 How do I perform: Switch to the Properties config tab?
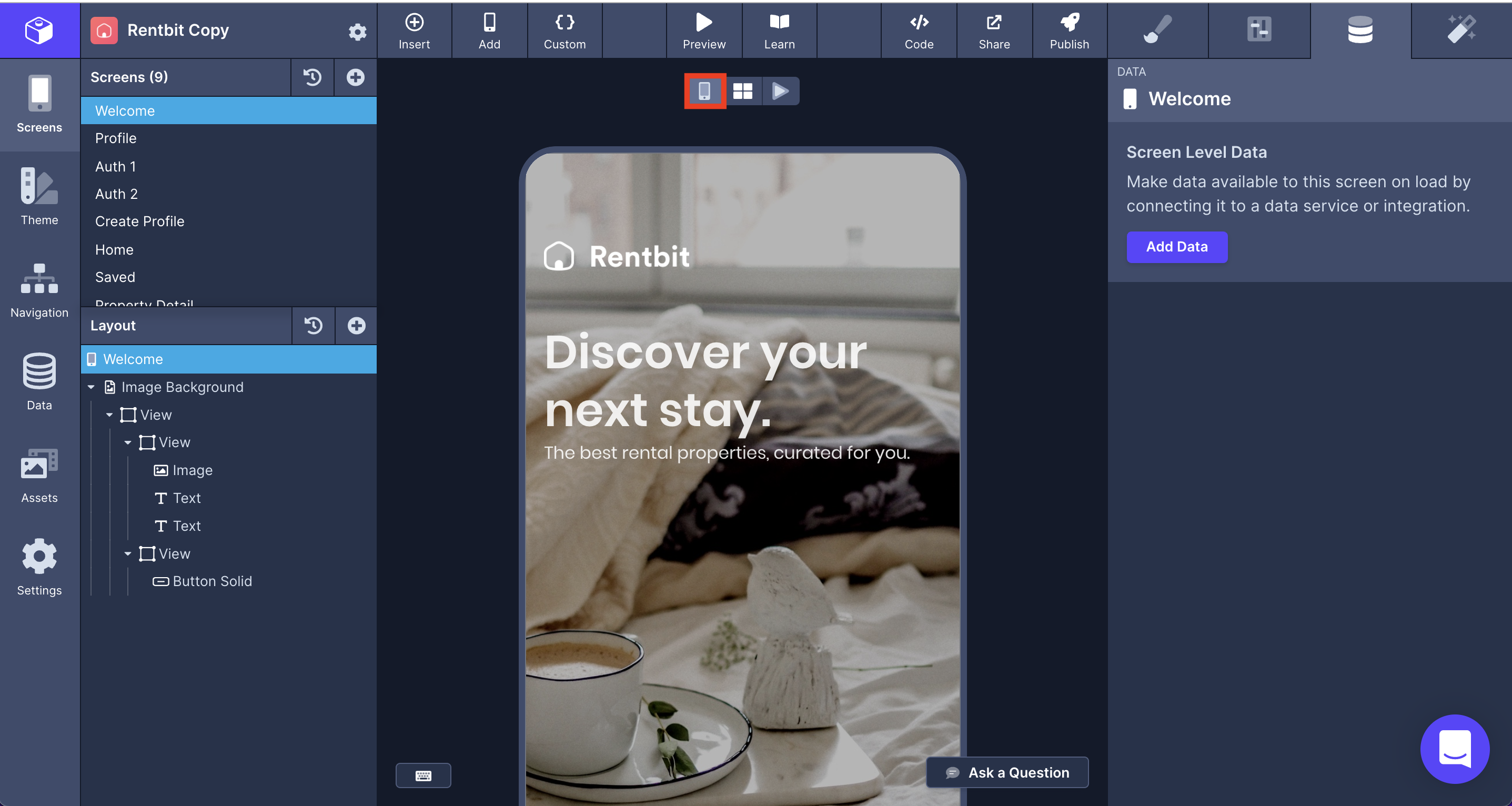click(x=1259, y=30)
